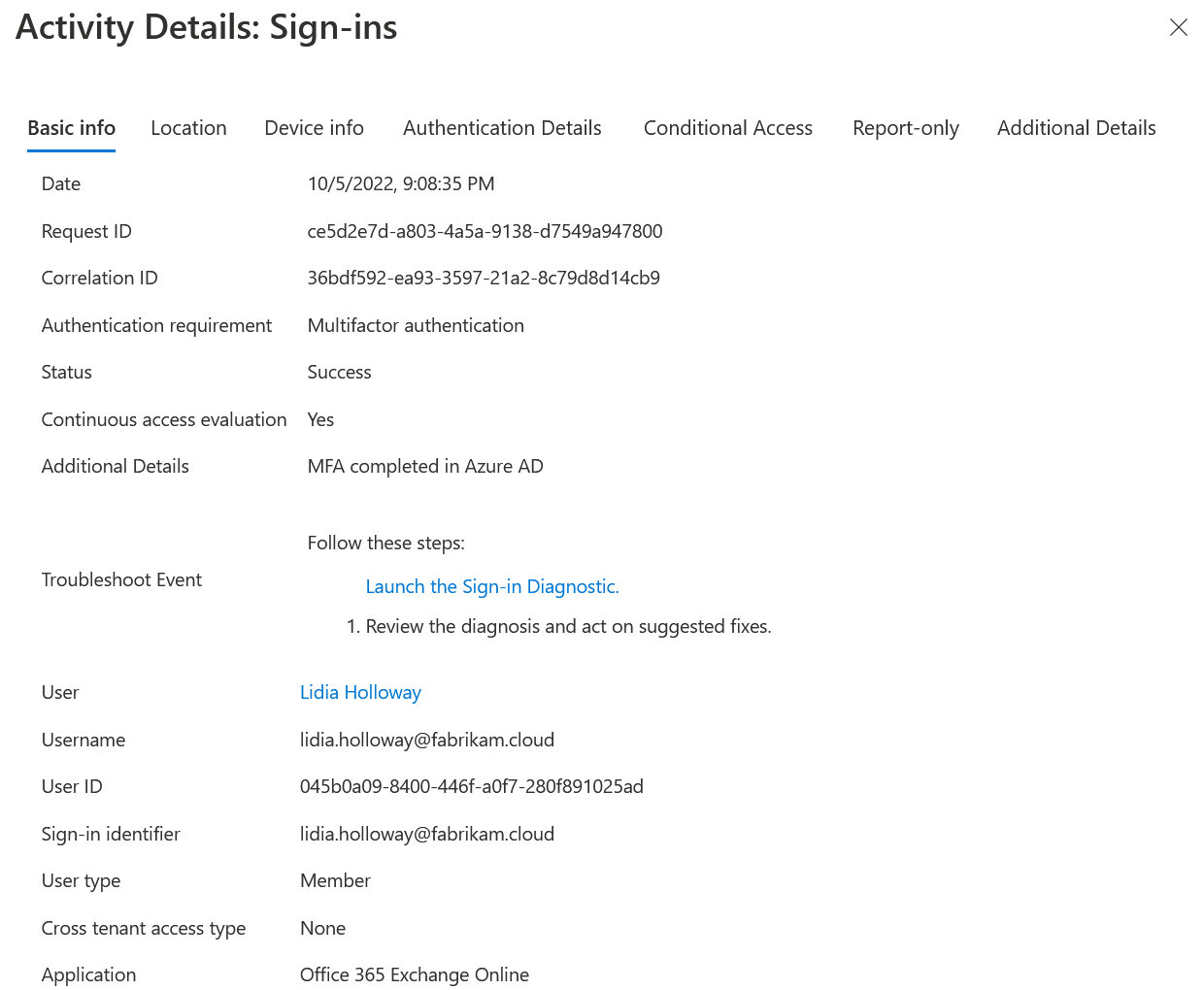Click the Correlation ID value
The width and height of the screenshot is (1204, 990).
tap(484, 278)
